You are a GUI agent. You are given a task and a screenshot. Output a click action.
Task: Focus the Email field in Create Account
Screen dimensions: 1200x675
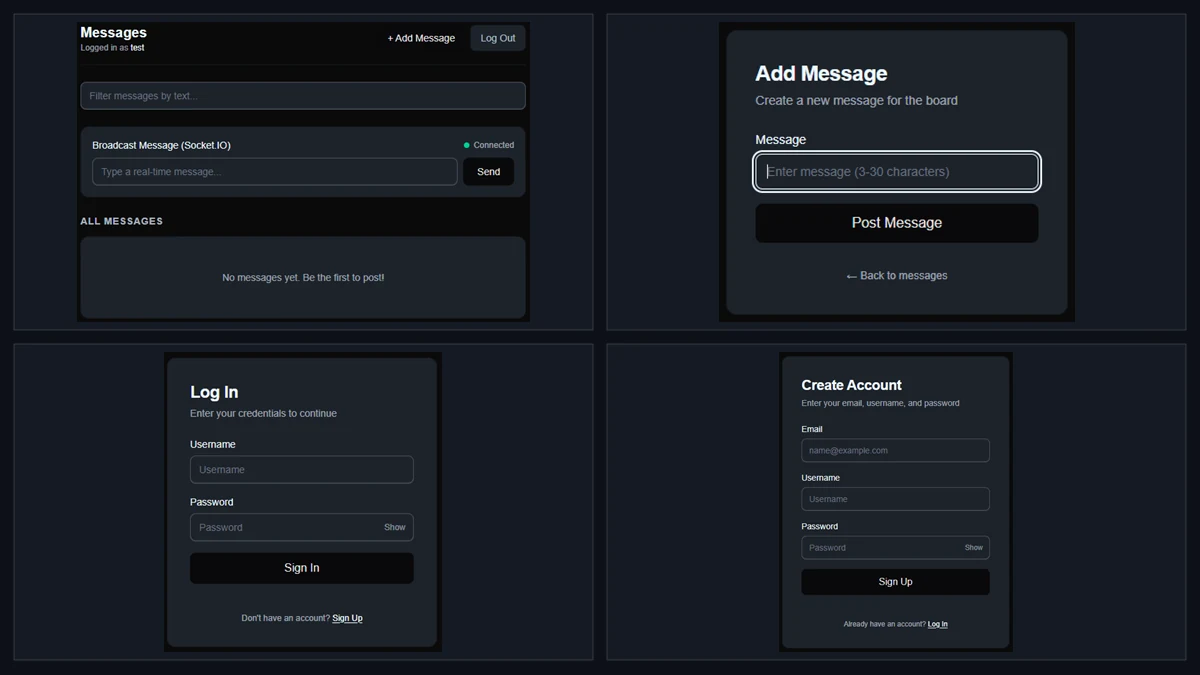(895, 450)
